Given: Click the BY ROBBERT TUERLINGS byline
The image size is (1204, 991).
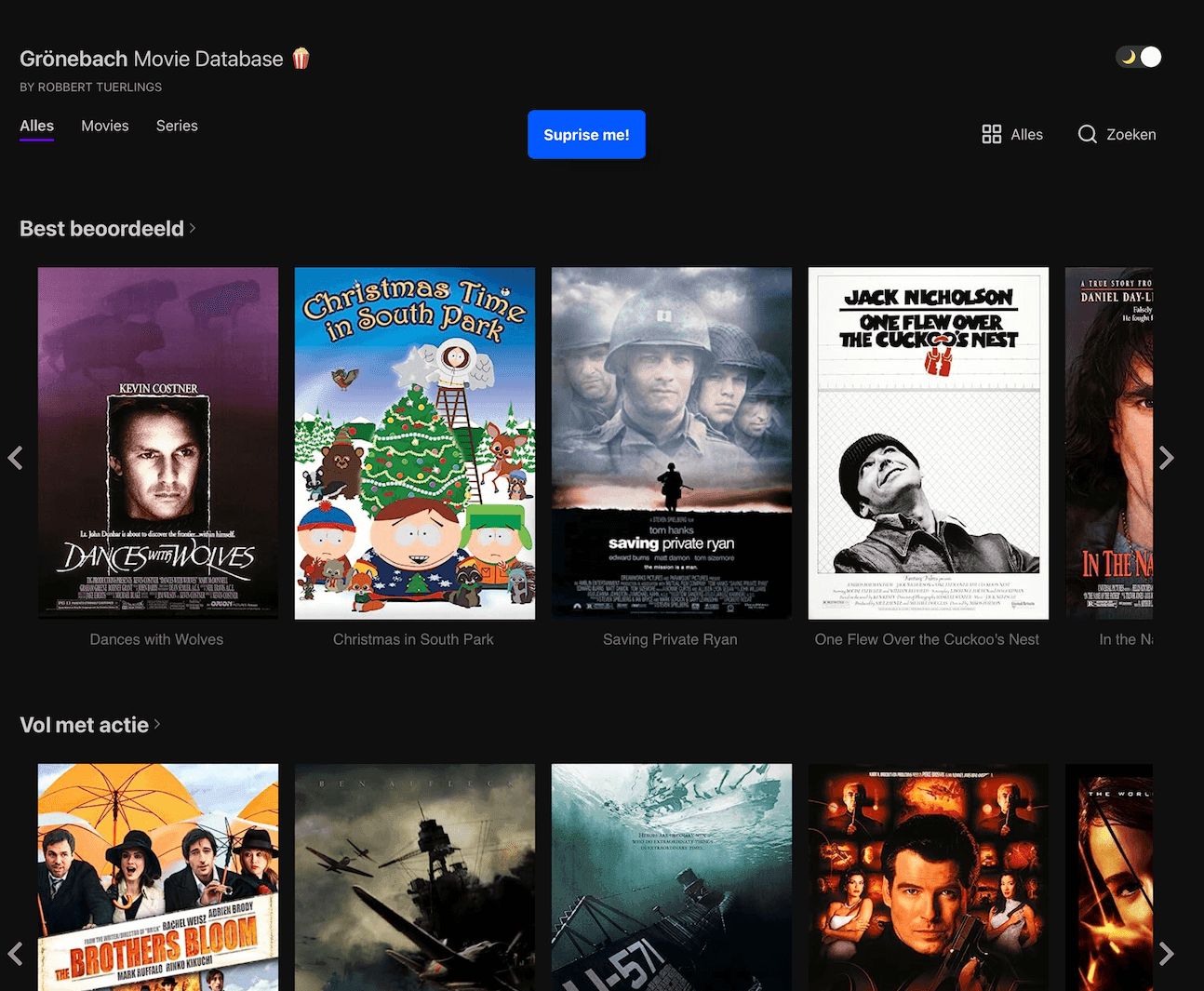Looking at the screenshot, I should (x=91, y=87).
